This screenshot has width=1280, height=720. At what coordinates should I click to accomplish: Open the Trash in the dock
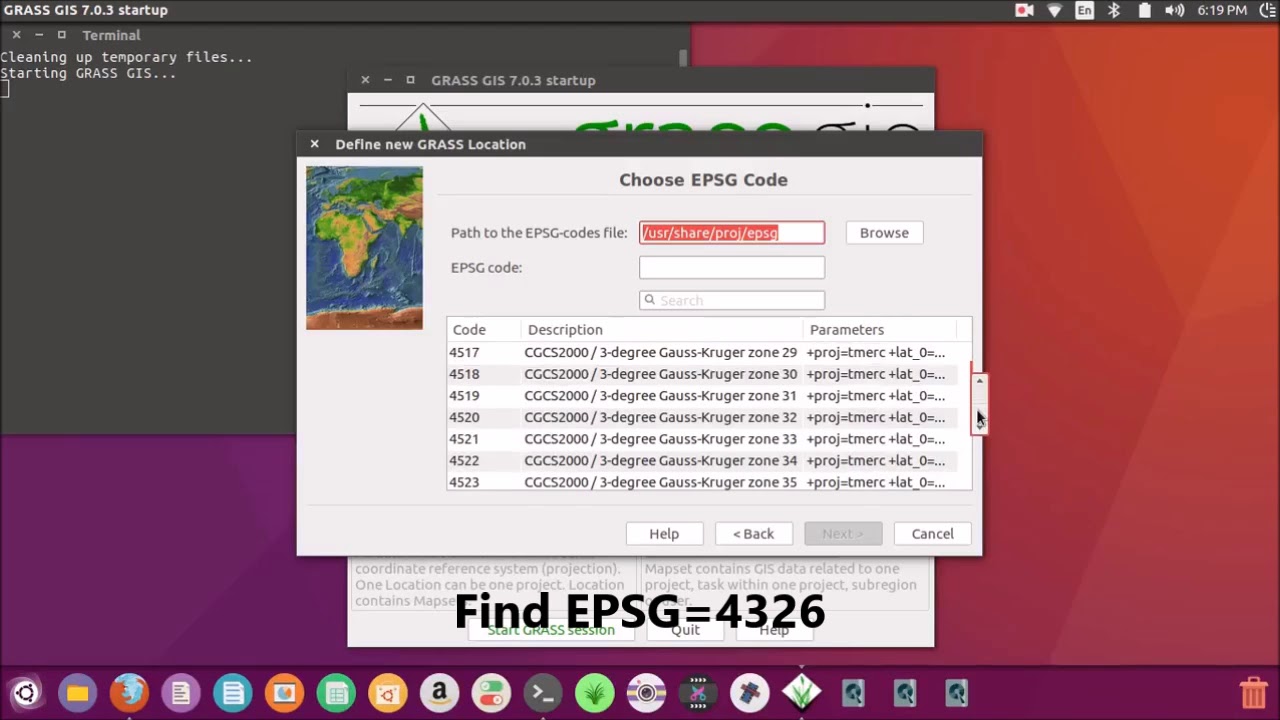coord(1254,693)
